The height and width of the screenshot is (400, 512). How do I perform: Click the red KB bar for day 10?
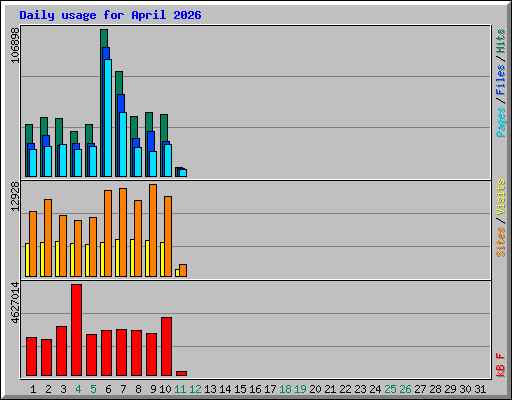(x=166, y=347)
